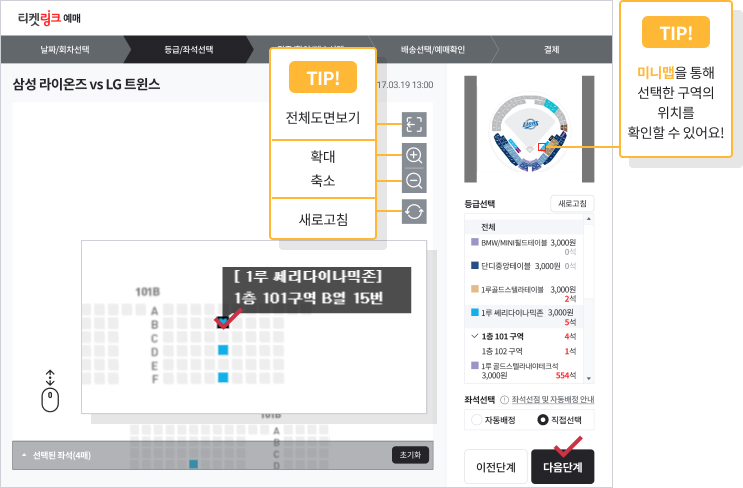Click the red position marker on mini map
Image resolution: width=743 pixels, height=488 pixels.
pyautogui.click(x=542, y=147)
